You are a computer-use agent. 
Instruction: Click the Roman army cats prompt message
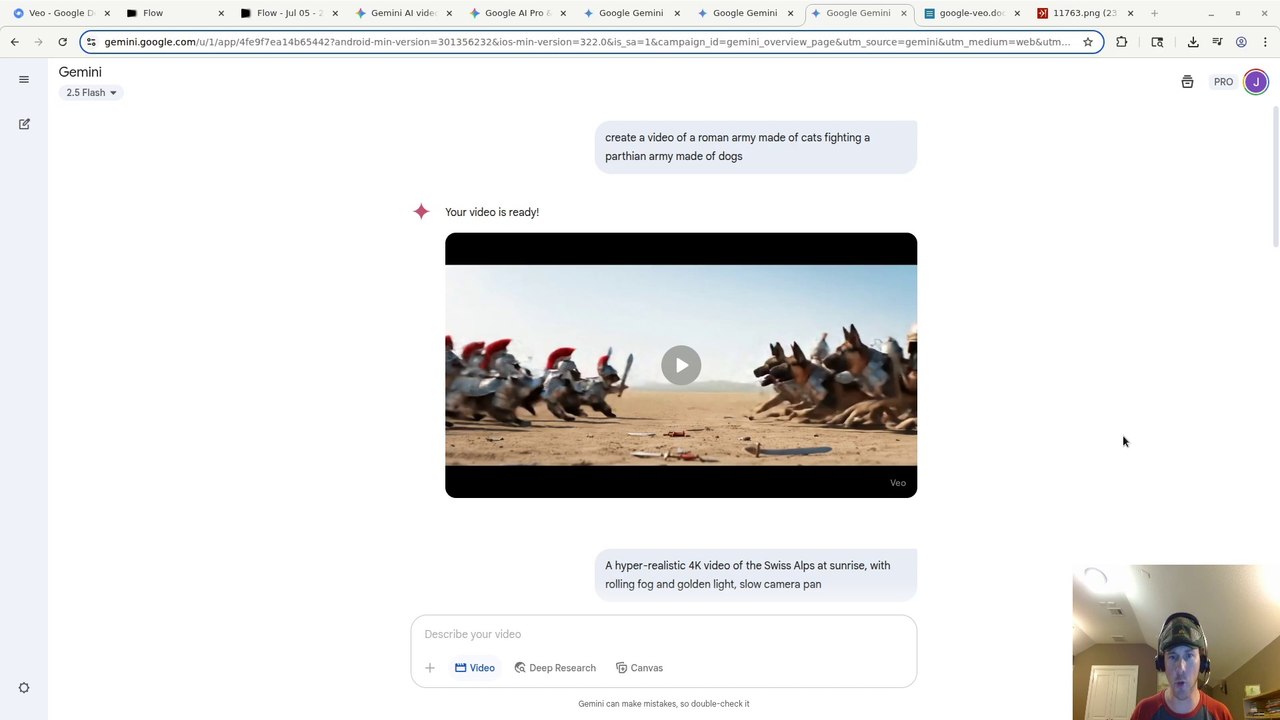coord(755,147)
